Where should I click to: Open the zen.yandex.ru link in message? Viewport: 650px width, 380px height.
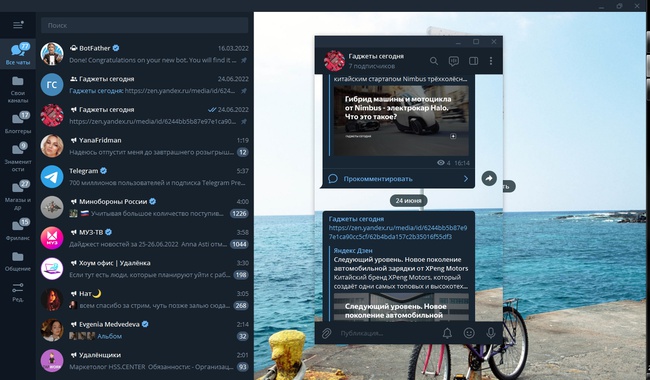point(398,232)
